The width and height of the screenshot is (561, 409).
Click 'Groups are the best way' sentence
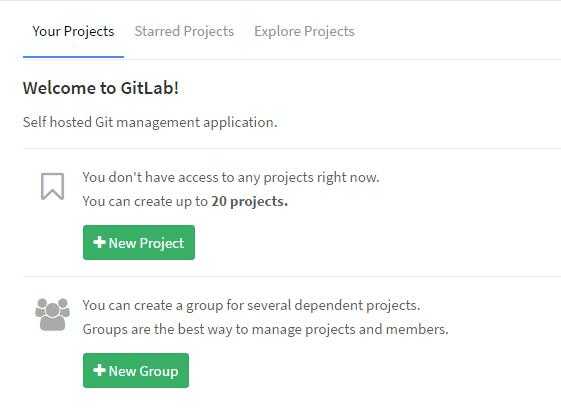pos(265,329)
